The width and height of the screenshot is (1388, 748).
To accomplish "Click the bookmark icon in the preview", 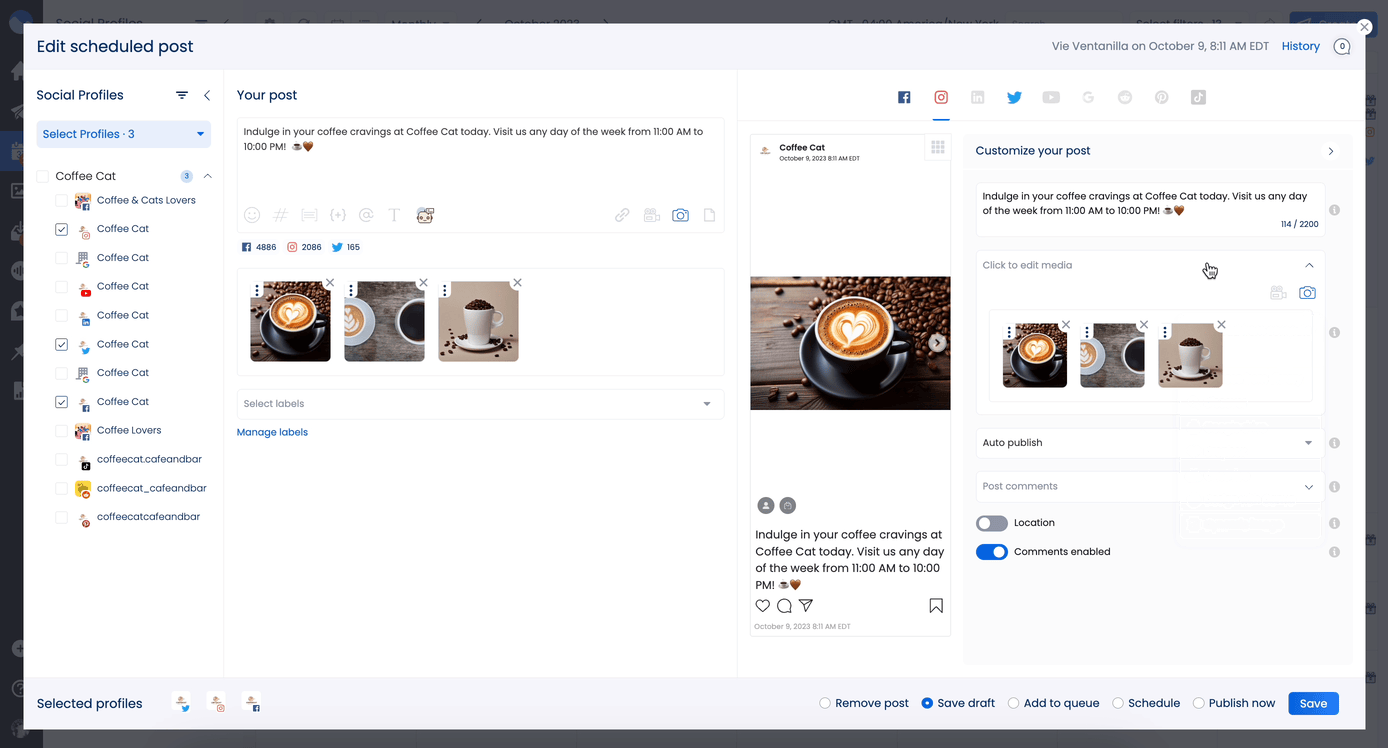I will click(936, 605).
